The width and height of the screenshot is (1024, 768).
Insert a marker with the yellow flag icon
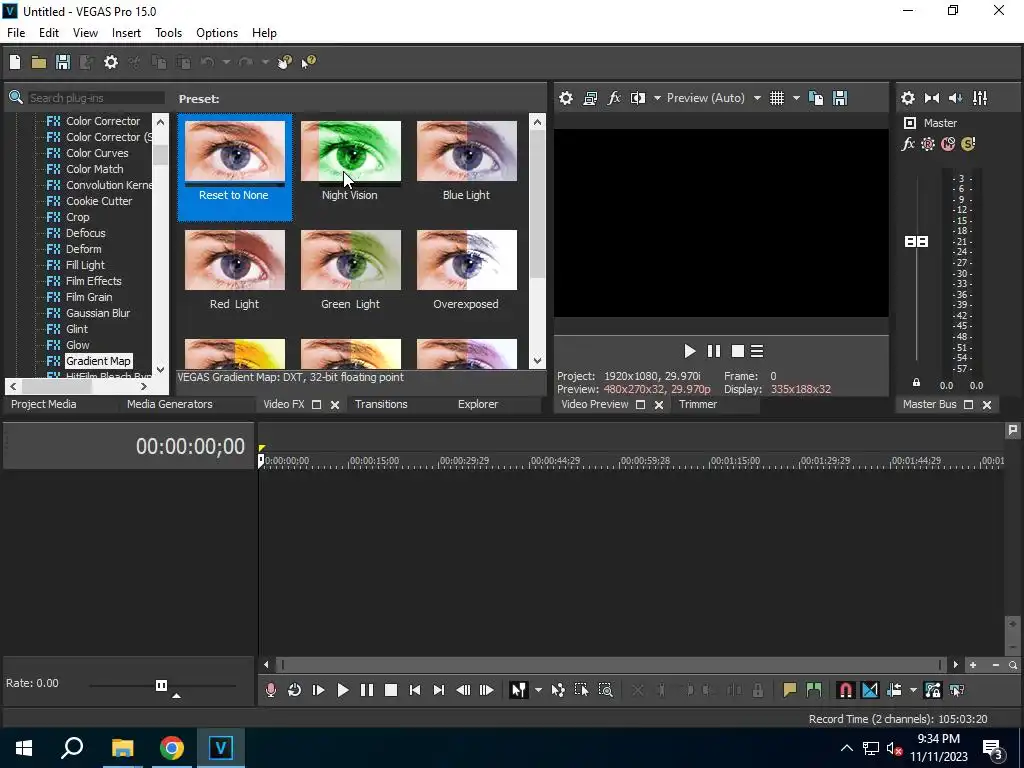tap(790, 690)
